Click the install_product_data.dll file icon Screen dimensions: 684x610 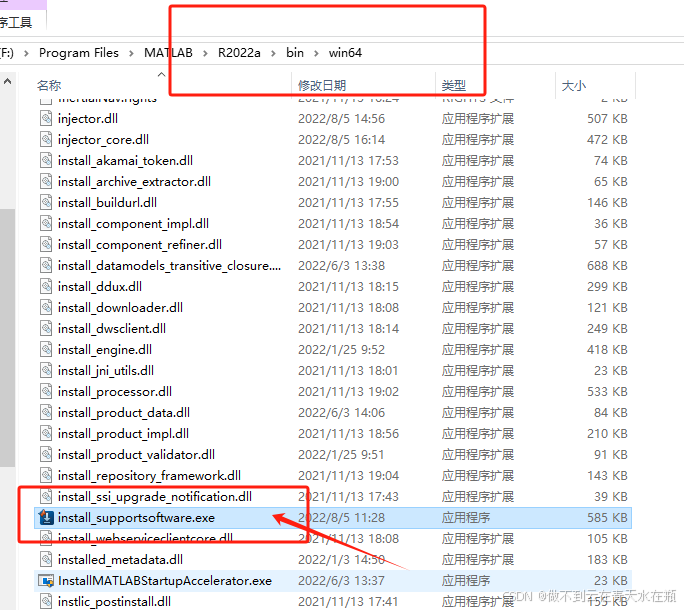click(46, 412)
